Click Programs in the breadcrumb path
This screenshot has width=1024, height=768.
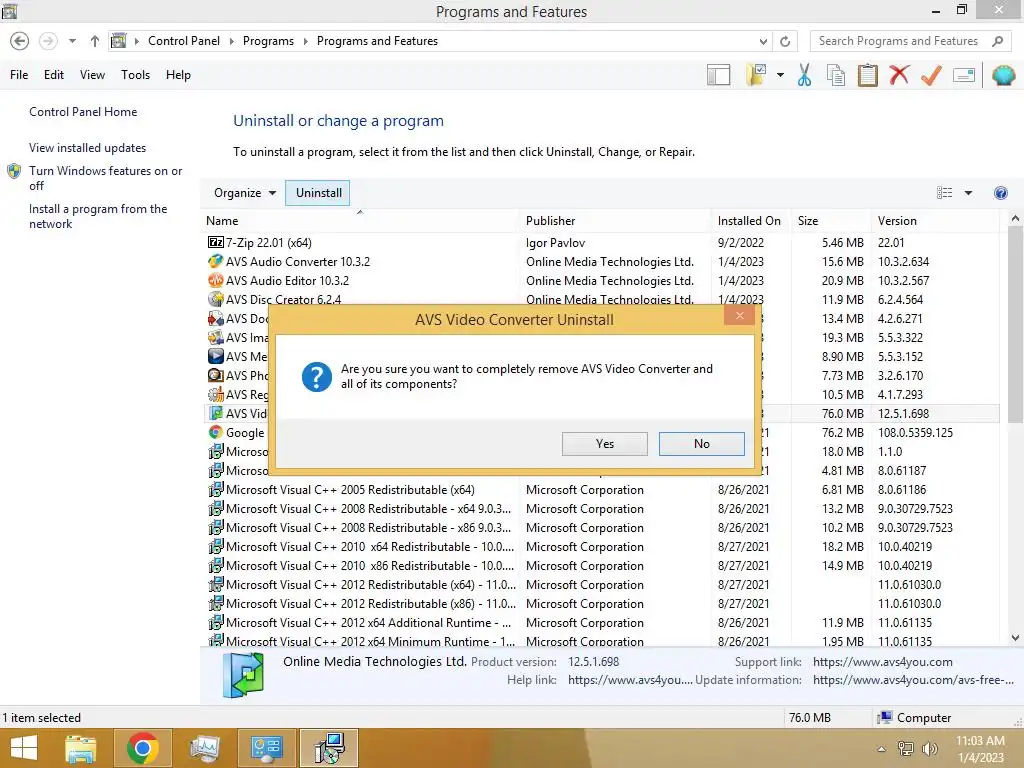(268, 40)
